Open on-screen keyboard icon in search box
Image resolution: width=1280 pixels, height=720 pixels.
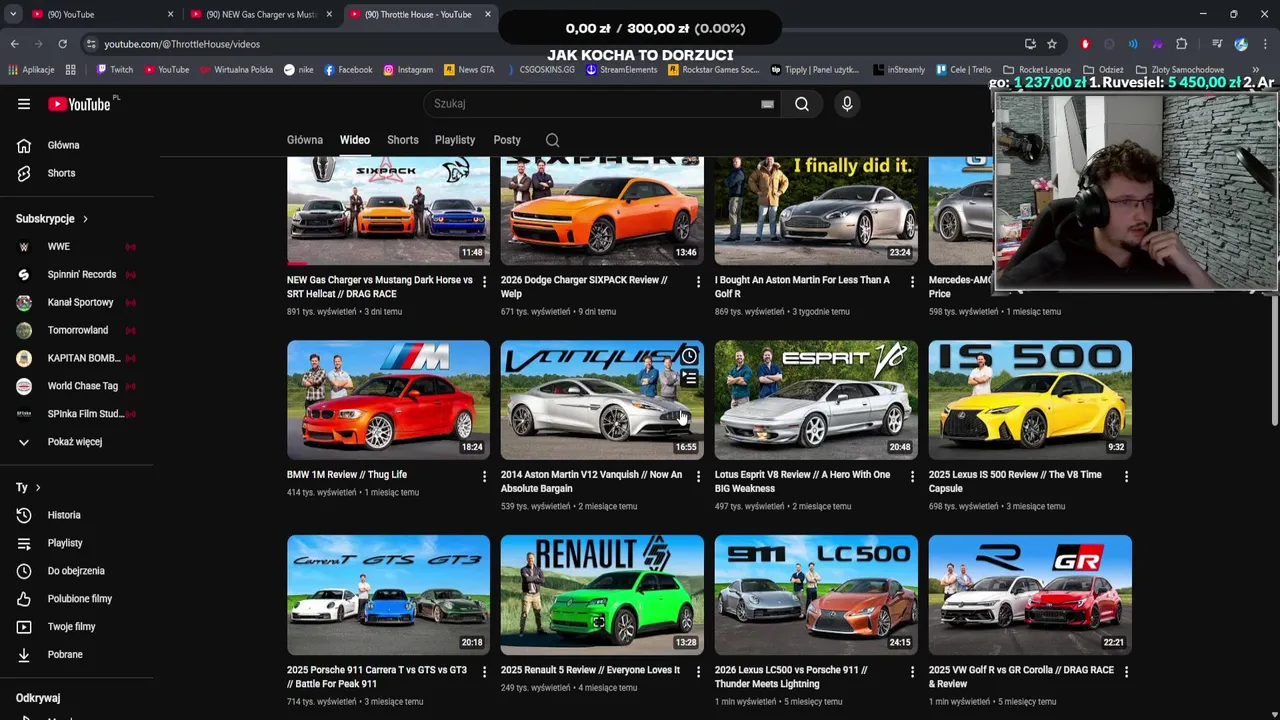[x=767, y=104]
